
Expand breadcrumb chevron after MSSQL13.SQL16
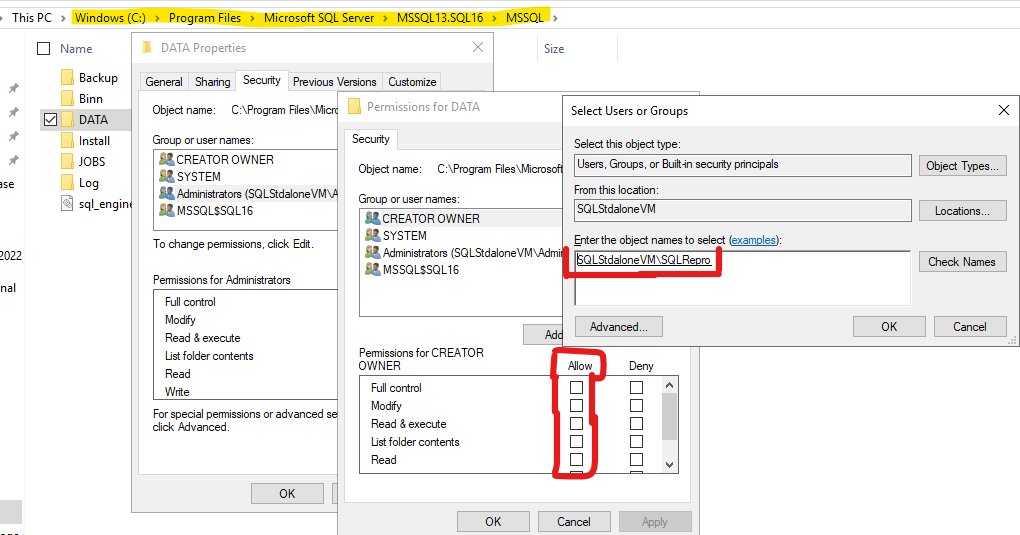(x=494, y=18)
